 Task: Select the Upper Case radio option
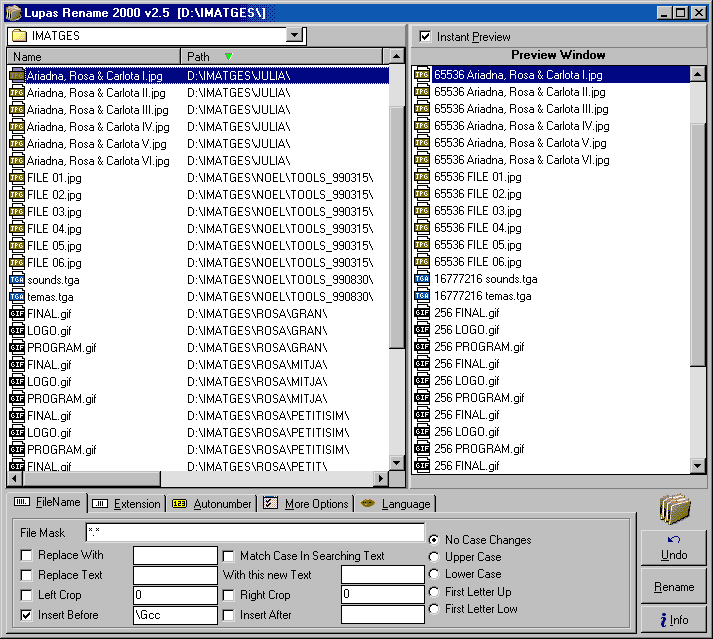[x=433, y=557]
